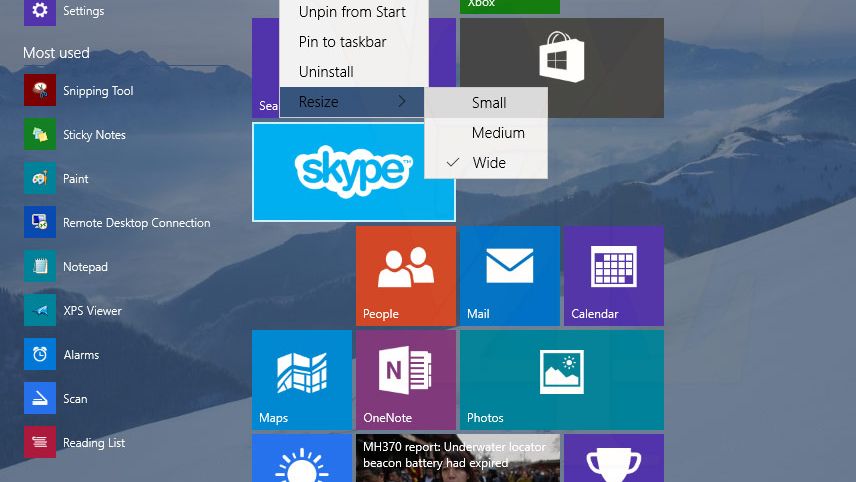Viewport: 856px width, 482px height.
Task: Click the Snipping Tool text label
Action: [98, 91]
